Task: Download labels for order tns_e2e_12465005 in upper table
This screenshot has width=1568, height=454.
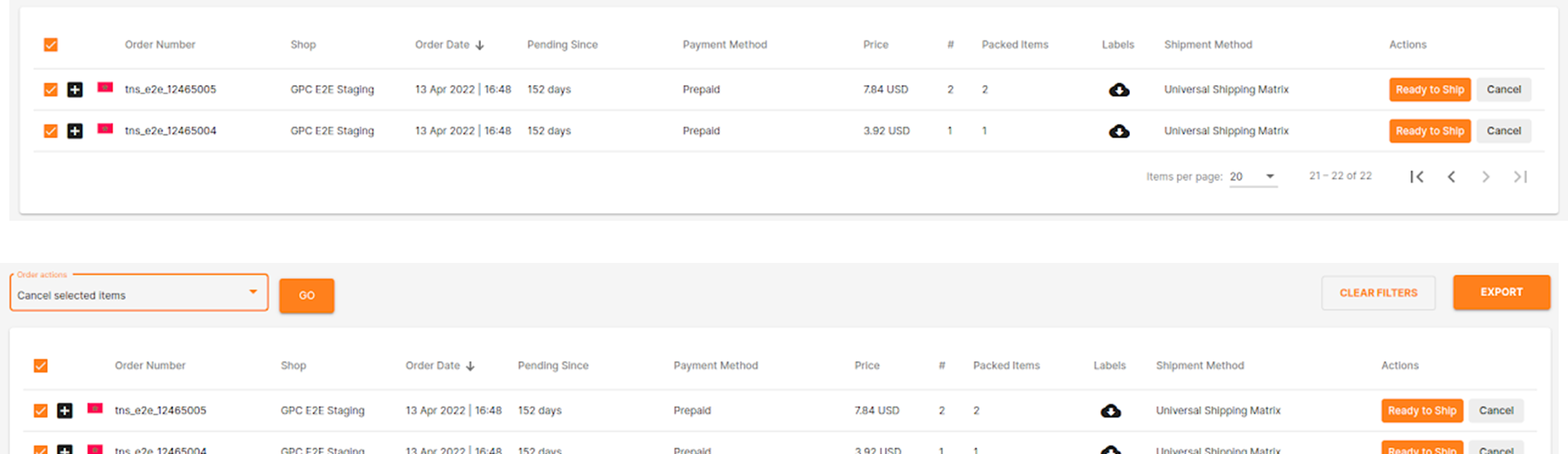Action: 1119,90
